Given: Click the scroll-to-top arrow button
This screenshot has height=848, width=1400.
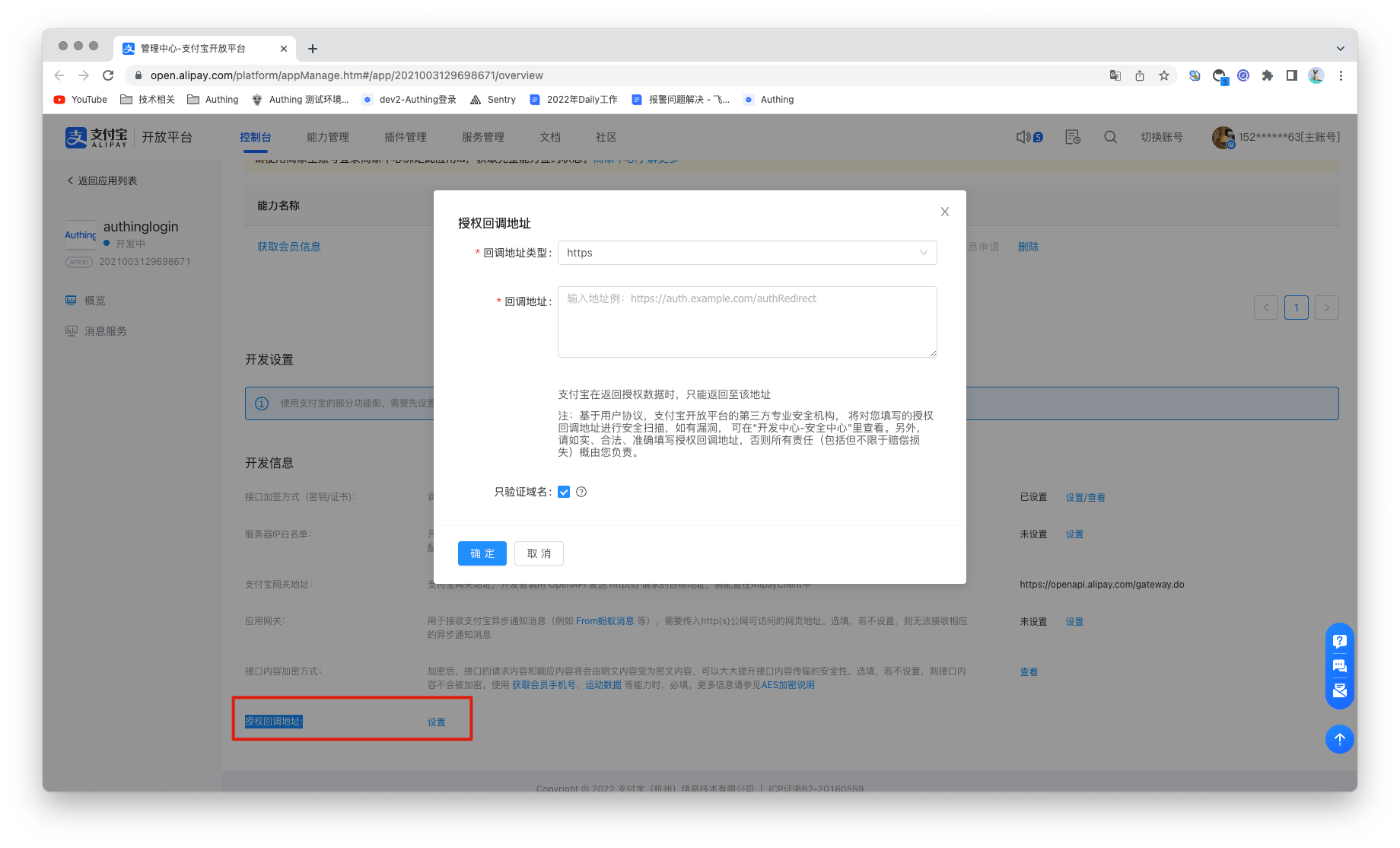Looking at the screenshot, I should click(1339, 738).
